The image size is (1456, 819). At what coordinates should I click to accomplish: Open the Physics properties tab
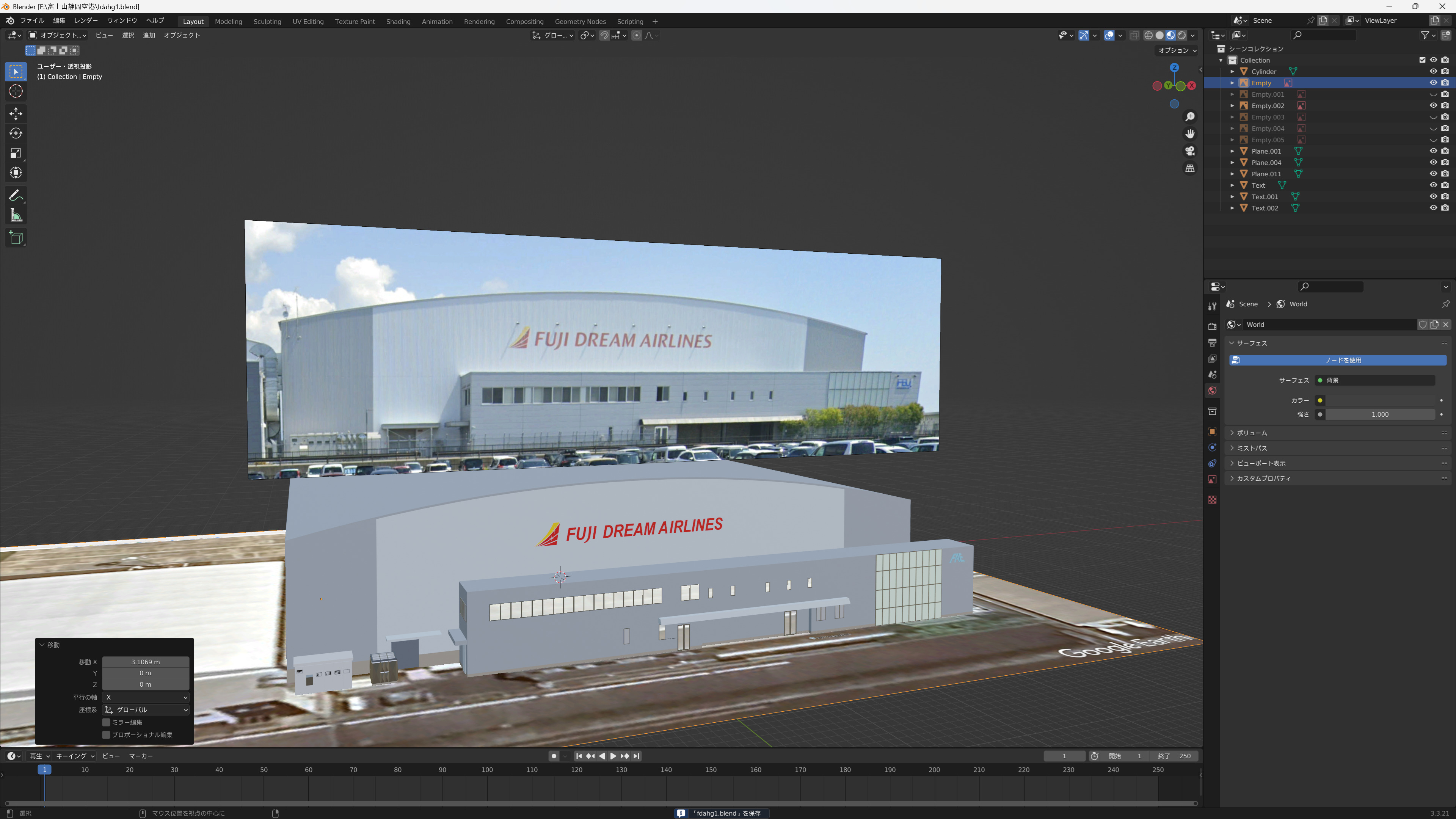click(x=1212, y=447)
